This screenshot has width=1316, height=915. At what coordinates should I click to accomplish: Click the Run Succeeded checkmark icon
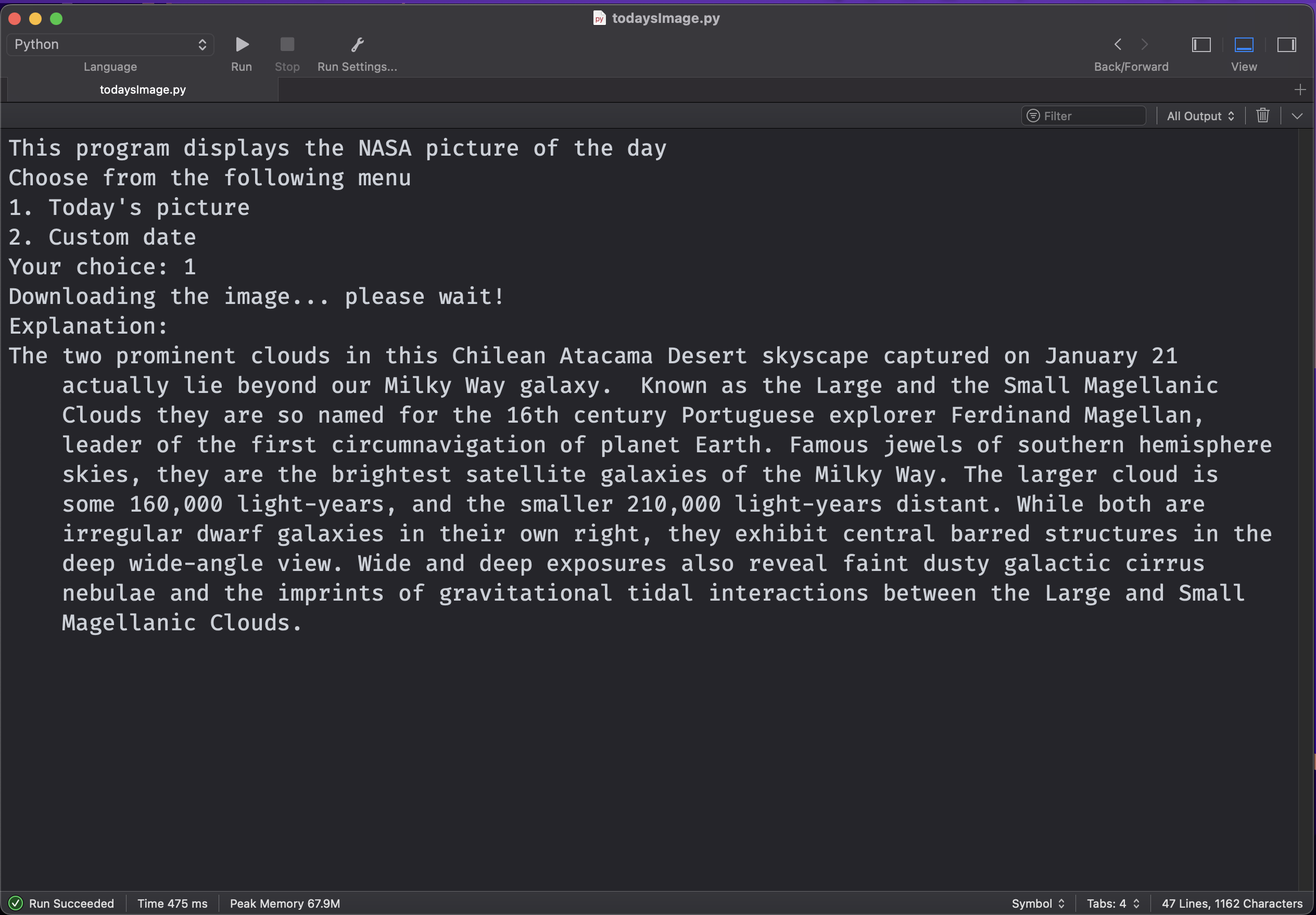(x=16, y=904)
